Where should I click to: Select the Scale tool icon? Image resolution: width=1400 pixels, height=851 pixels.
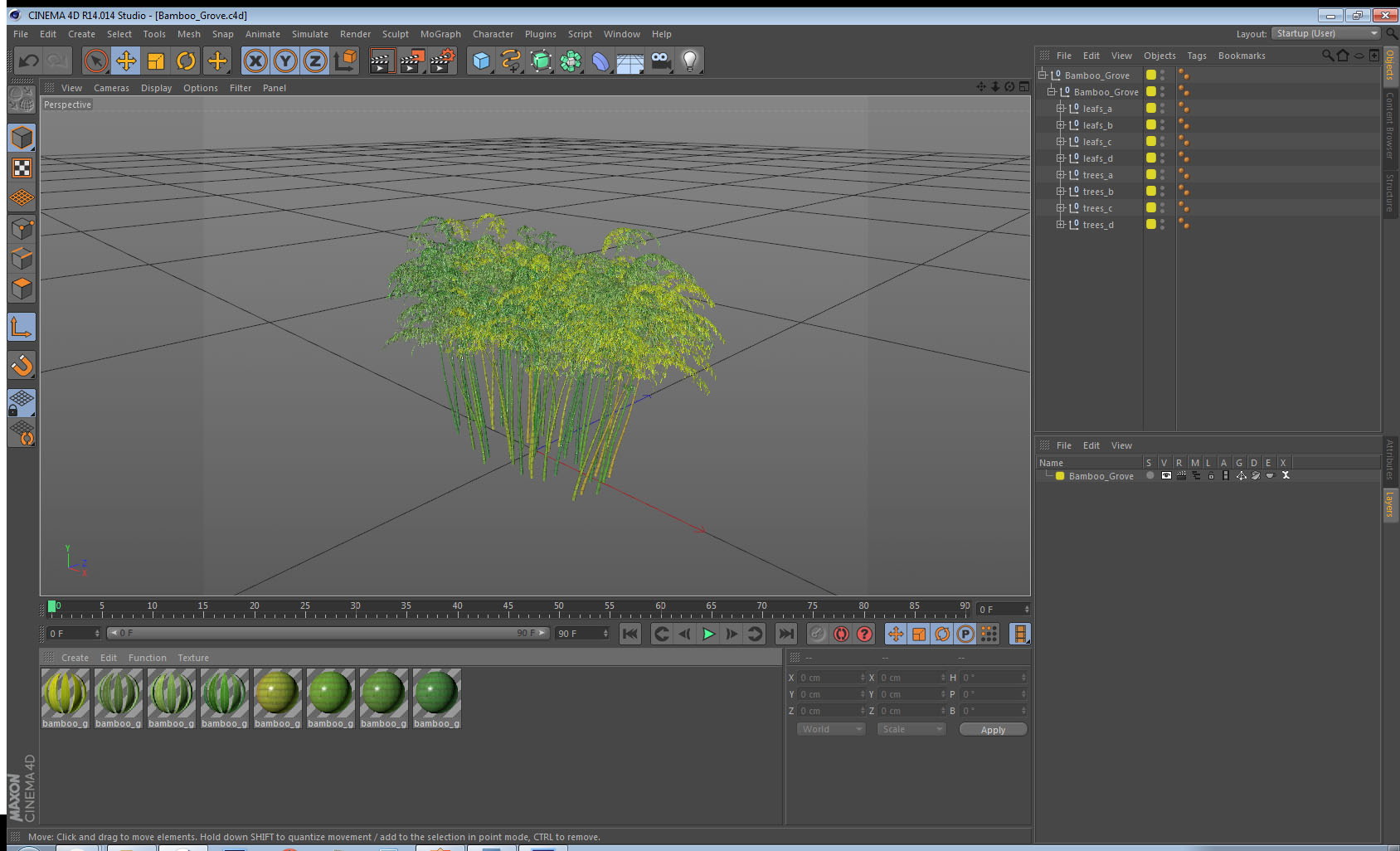tap(156, 61)
